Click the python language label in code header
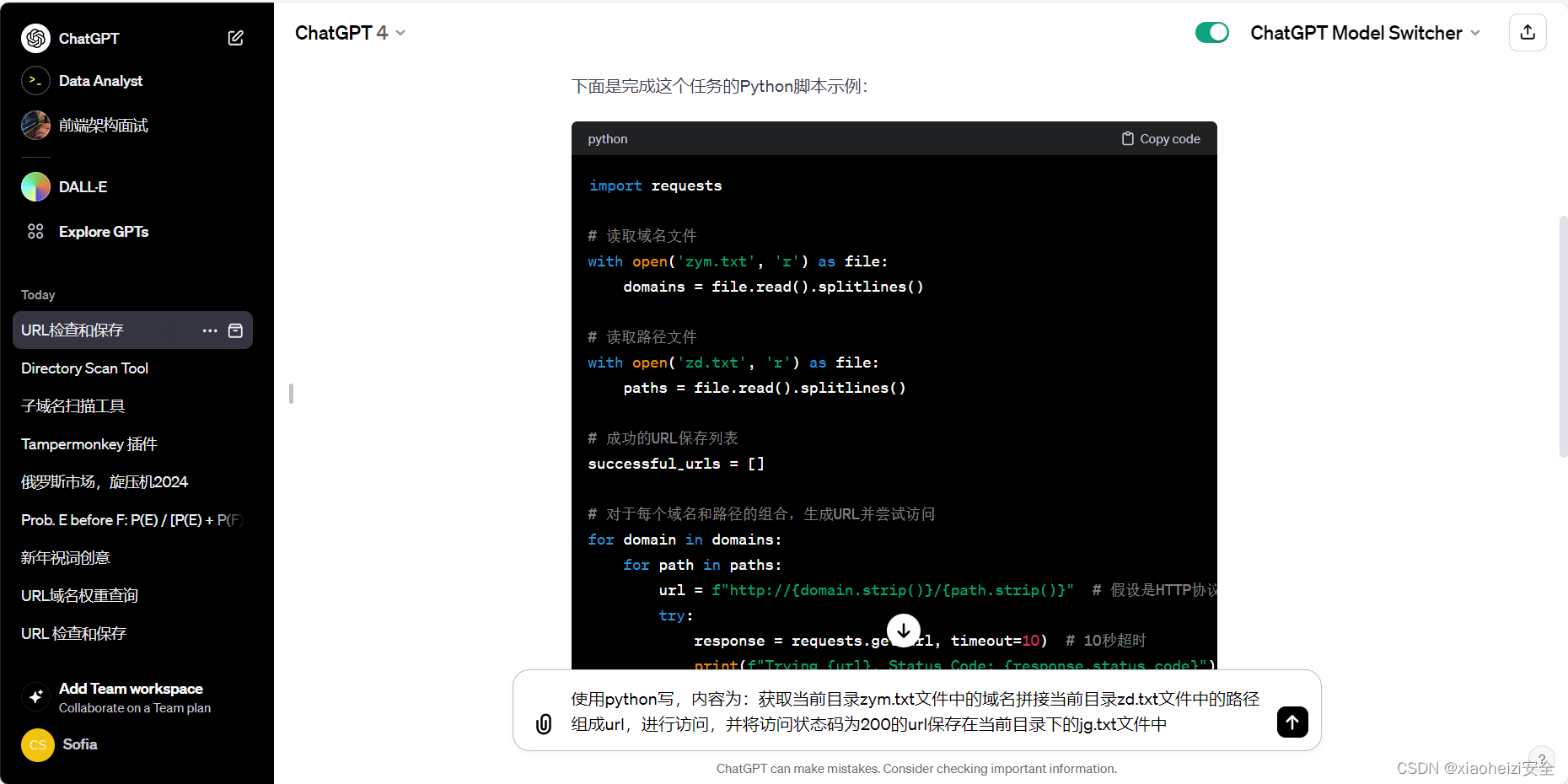The image size is (1568, 784). tap(608, 139)
